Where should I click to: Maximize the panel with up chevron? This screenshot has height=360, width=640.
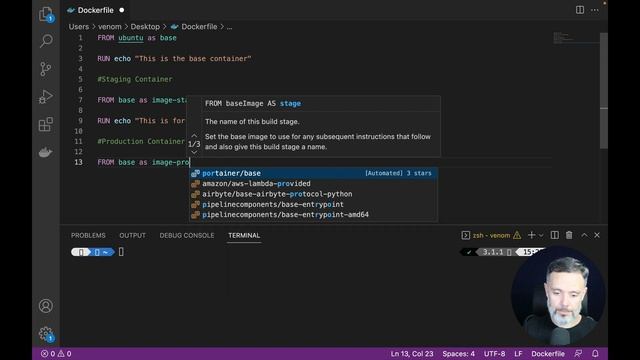pyautogui.click(x=584, y=235)
